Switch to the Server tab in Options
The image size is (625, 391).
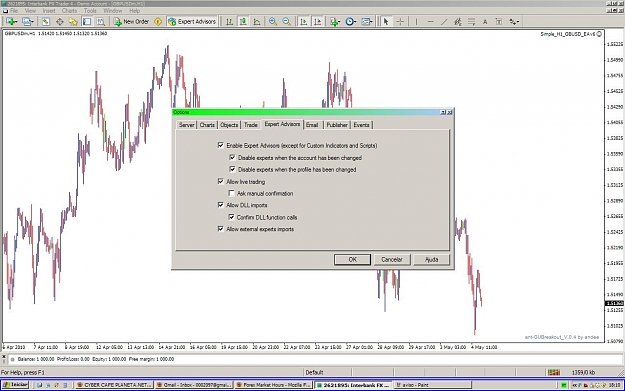187,125
